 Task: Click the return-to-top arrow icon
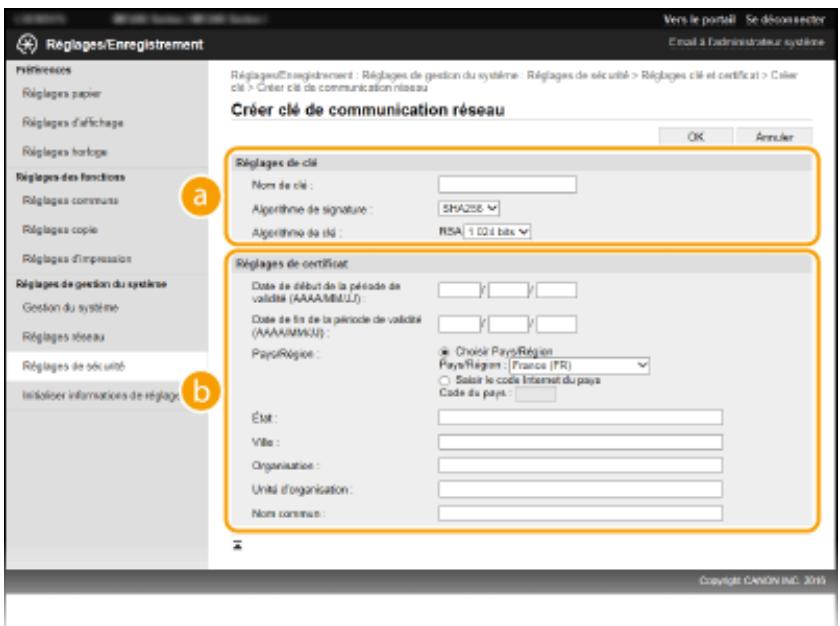pyautogui.click(x=237, y=545)
